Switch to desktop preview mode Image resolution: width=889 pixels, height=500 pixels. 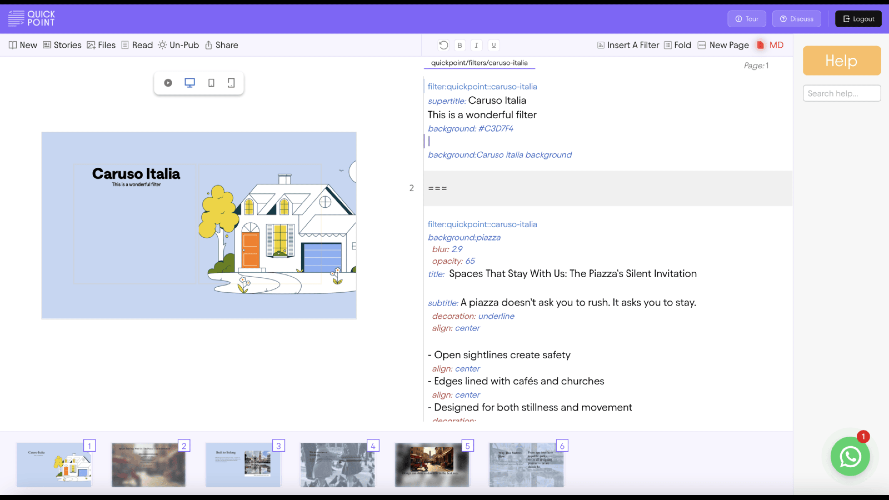(189, 83)
